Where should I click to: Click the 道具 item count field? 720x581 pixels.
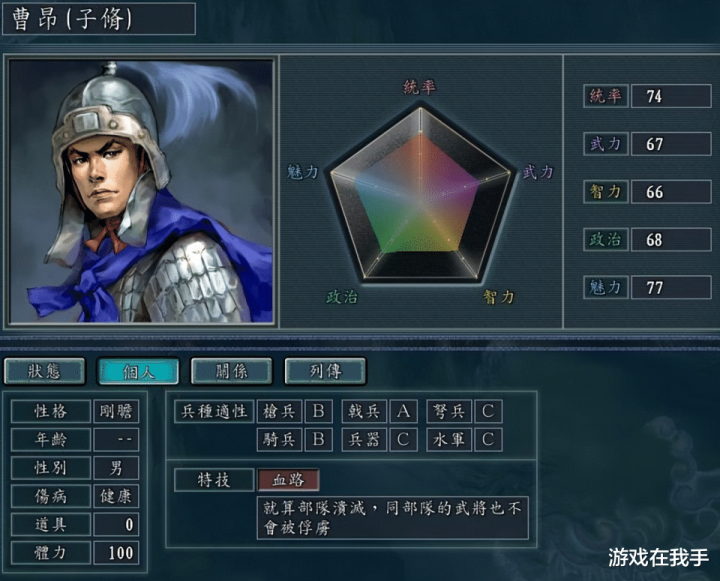coord(116,525)
